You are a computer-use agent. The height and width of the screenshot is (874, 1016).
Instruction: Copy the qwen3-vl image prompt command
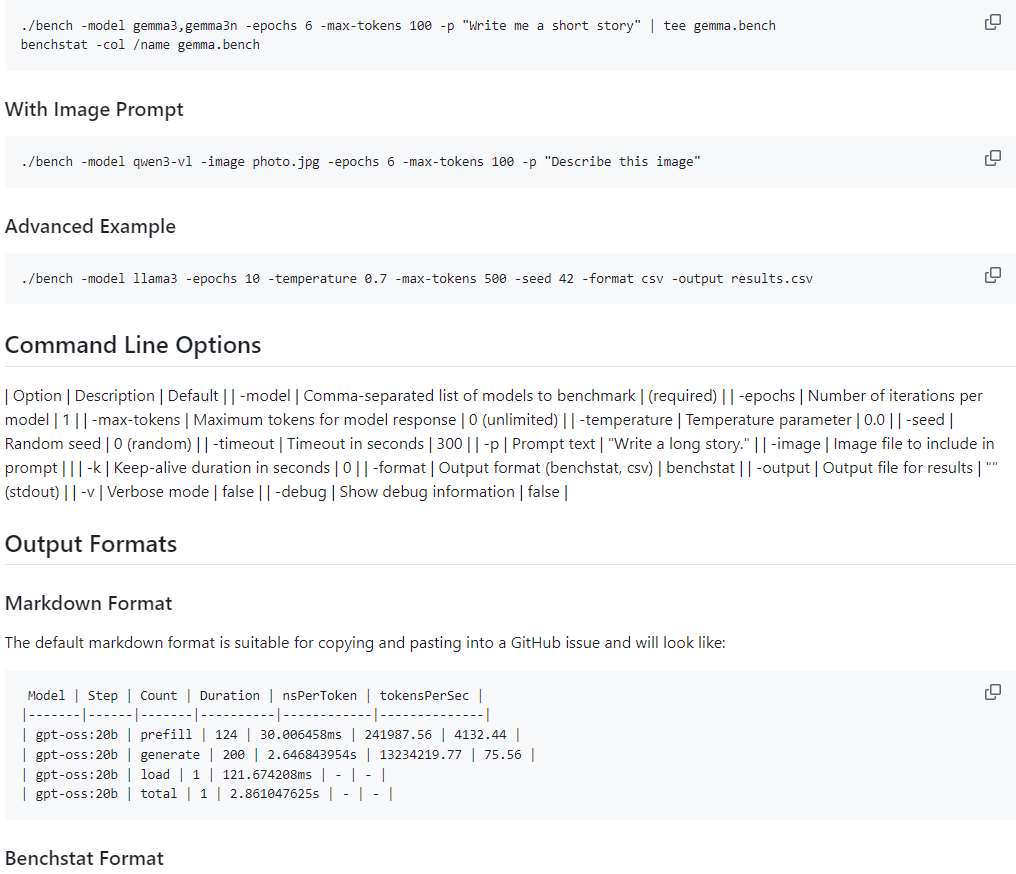coord(992,158)
